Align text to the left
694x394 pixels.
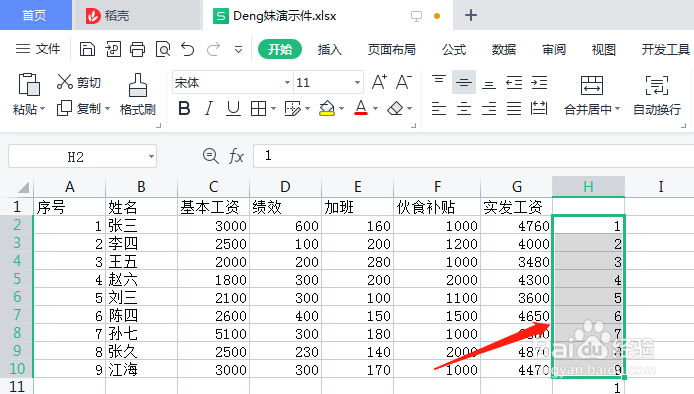tap(439, 108)
